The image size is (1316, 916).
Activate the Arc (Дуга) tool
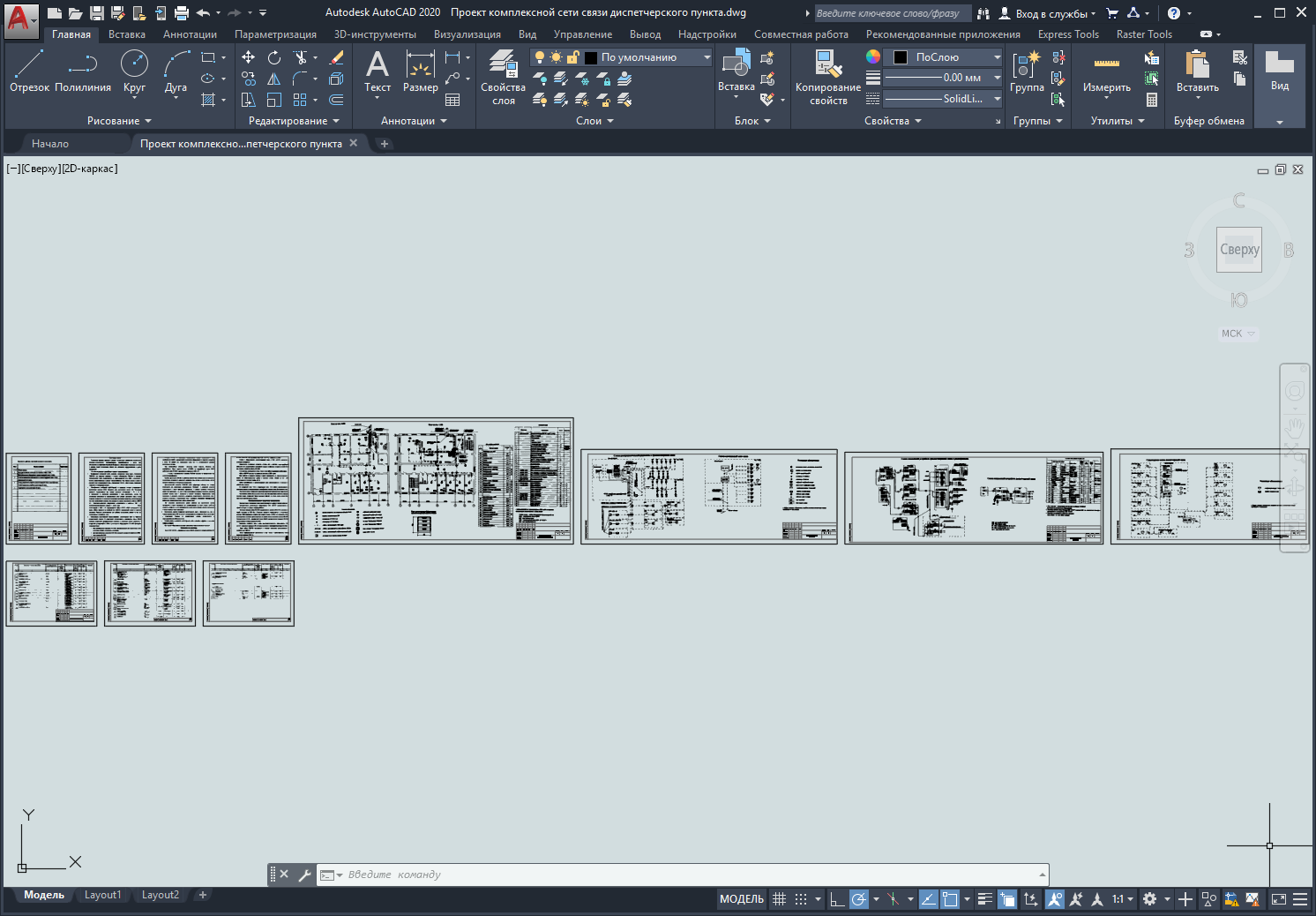click(176, 71)
